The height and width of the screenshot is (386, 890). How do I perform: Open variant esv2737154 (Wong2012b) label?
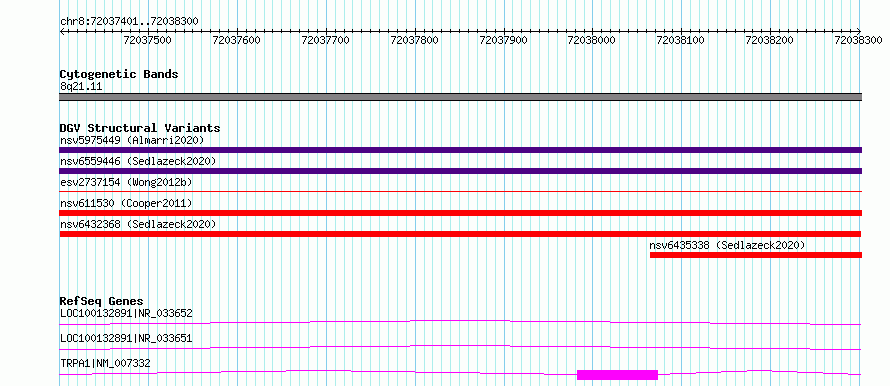pos(126,182)
